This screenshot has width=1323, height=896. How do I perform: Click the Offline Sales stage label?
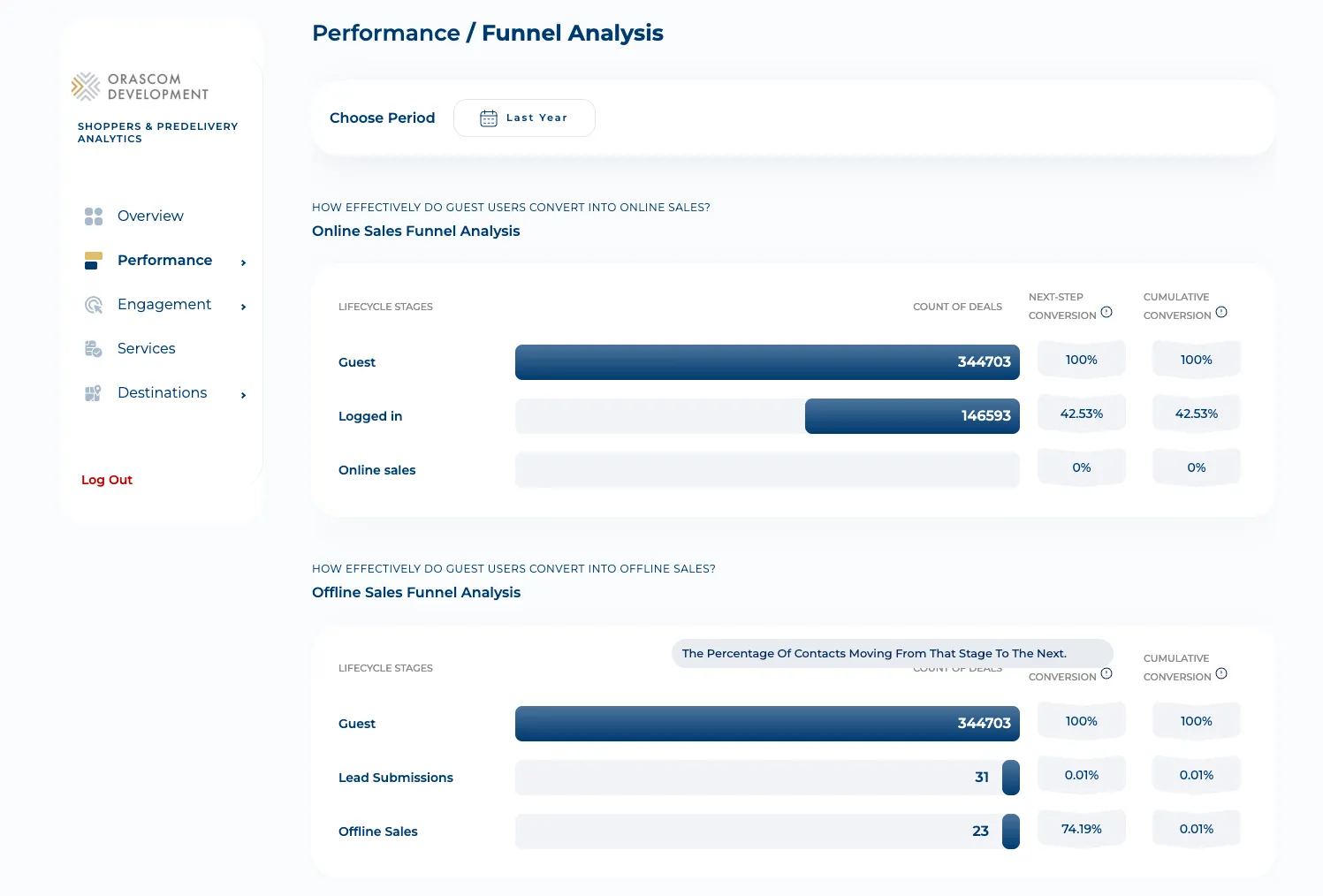(x=378, y=831)
